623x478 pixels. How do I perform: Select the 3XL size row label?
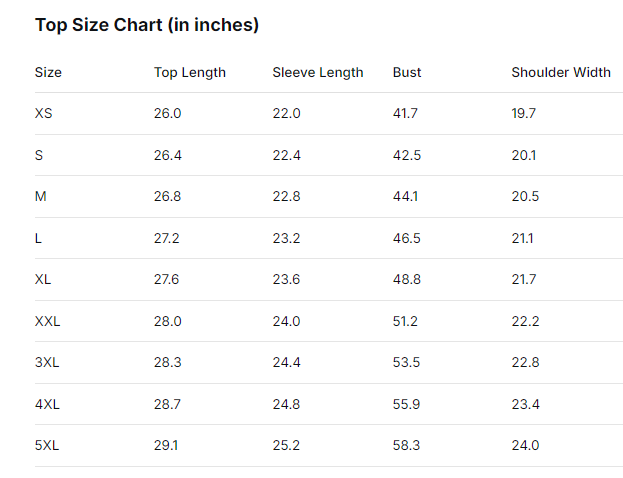(x=47, y=362)
